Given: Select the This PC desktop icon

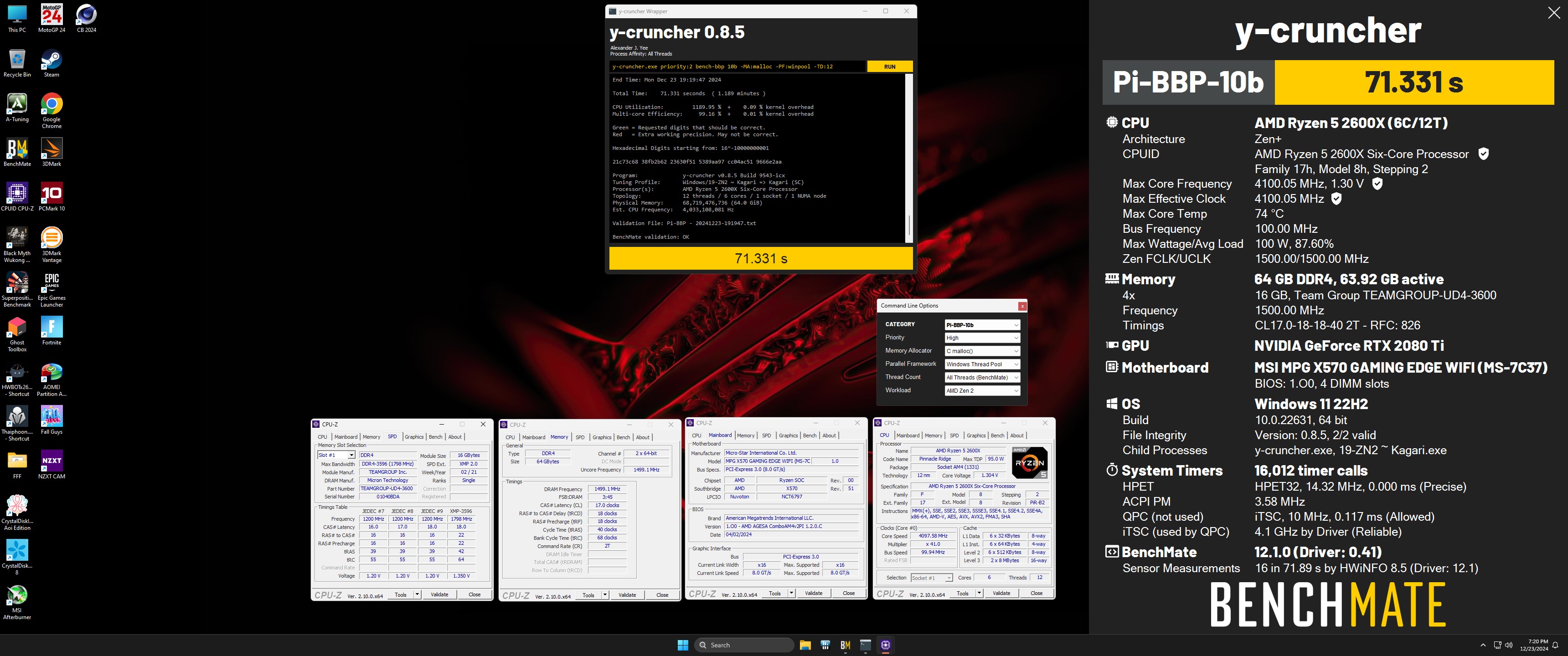Looking at the screenshot, I should tap(17, 18).
